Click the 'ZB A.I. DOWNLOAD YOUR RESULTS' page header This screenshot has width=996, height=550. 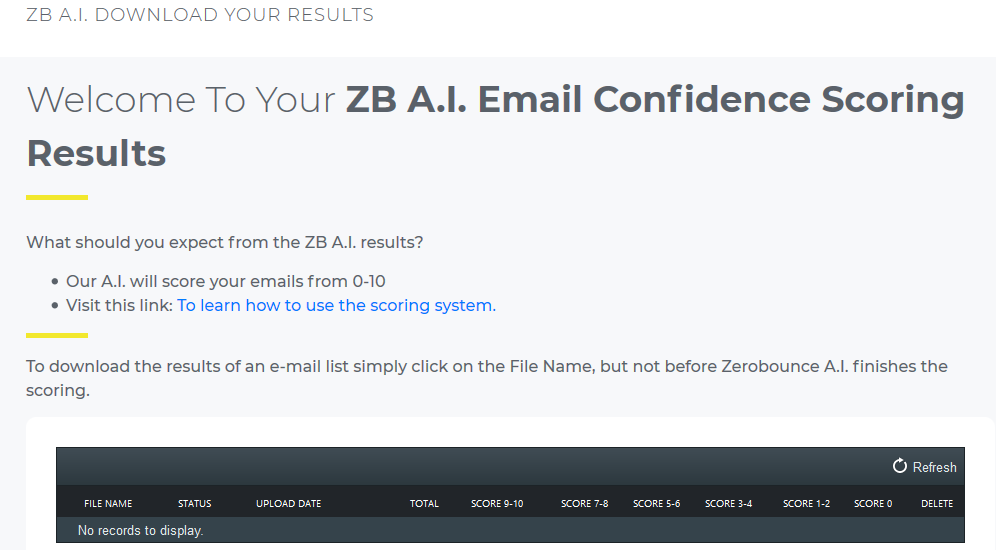coord(200,15)
